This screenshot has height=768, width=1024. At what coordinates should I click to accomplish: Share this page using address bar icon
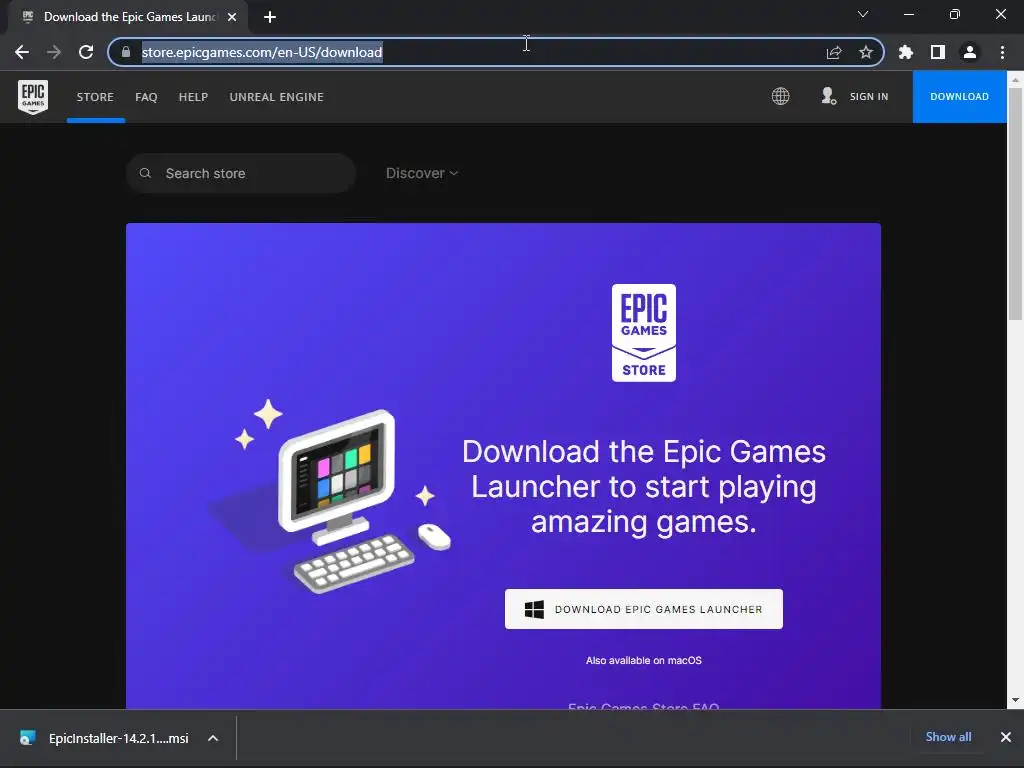pyautogui.click(x=834, y=52)
